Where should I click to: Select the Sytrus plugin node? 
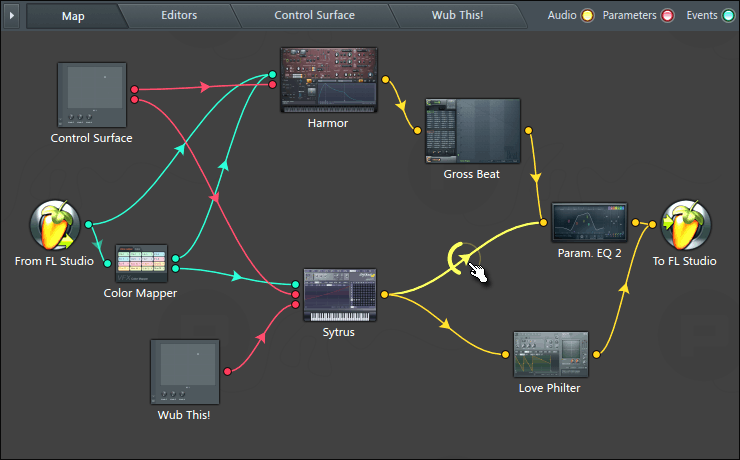340,295
